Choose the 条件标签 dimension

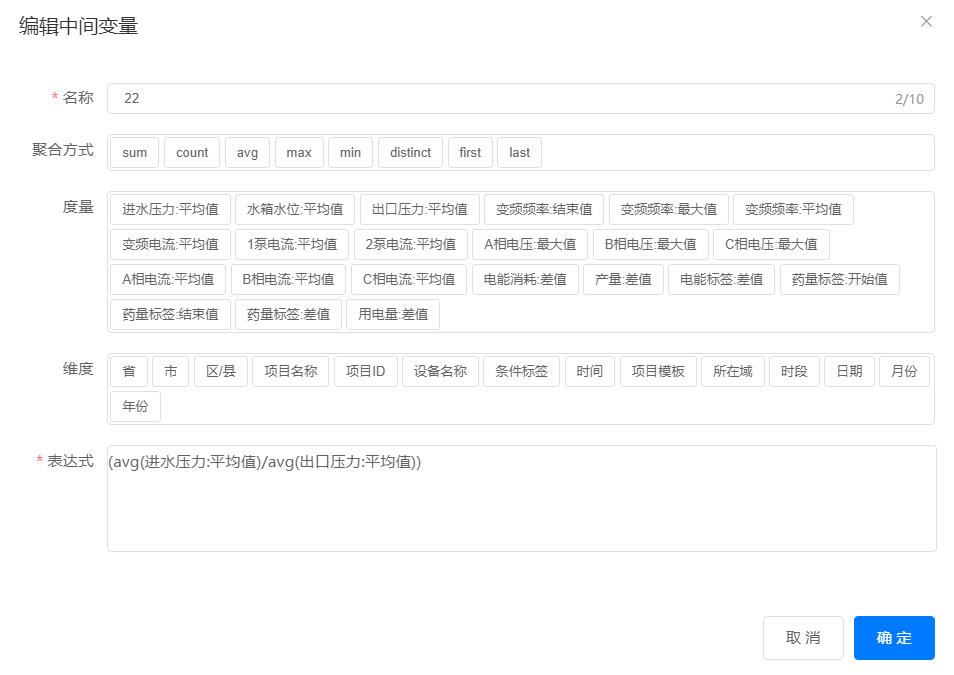(521, 371)
